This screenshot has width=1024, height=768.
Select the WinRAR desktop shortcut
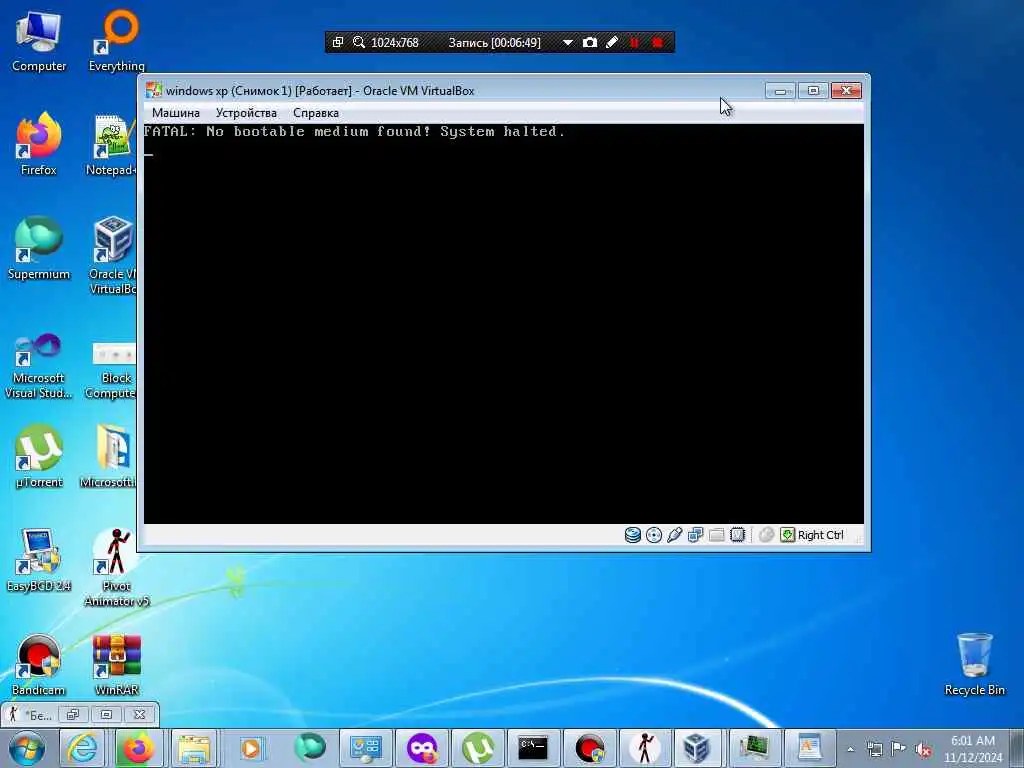[117, 664]
